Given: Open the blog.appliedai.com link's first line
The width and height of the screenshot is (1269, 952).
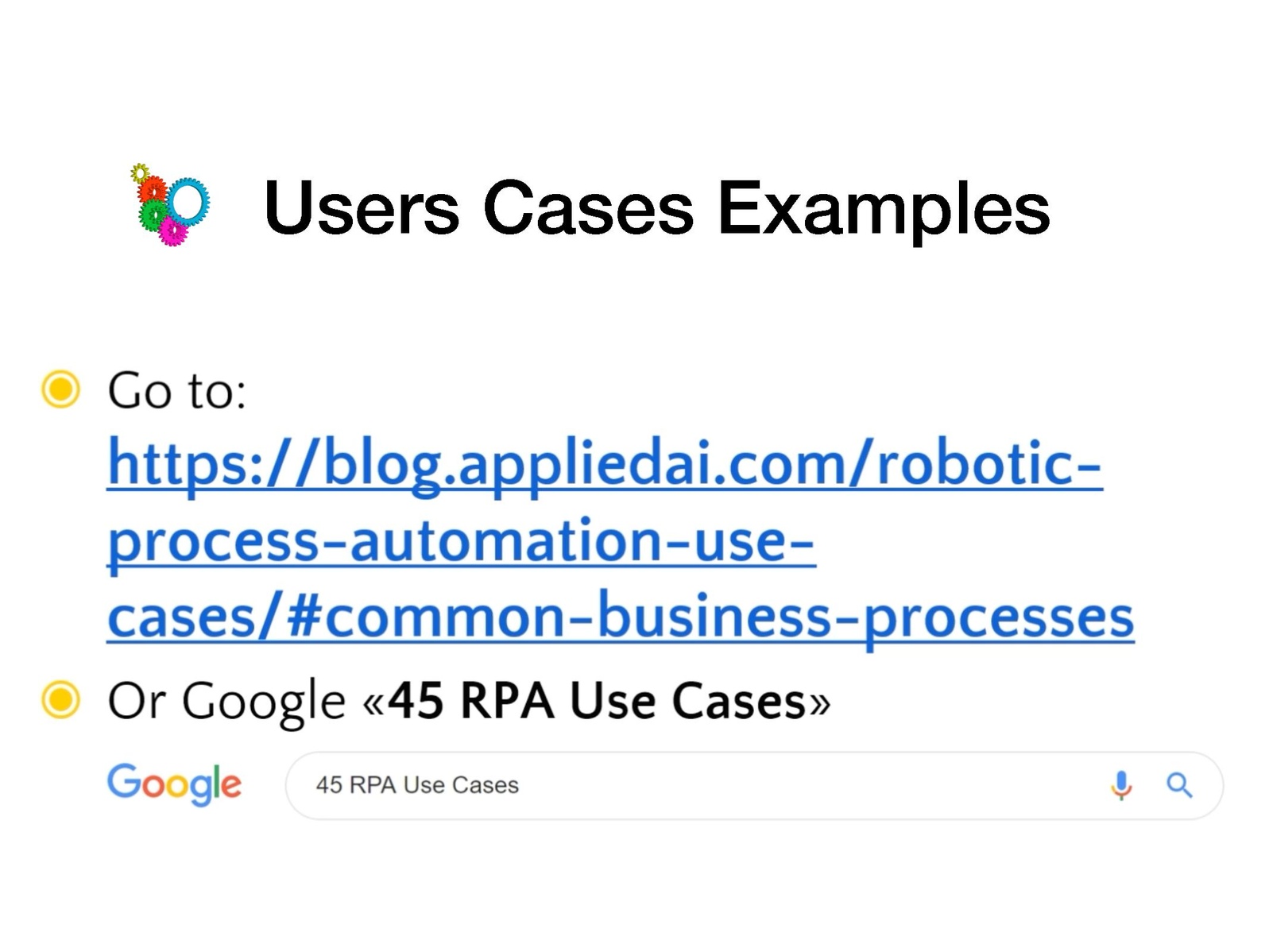Looking at the screenshot, I should coord(604,463).
